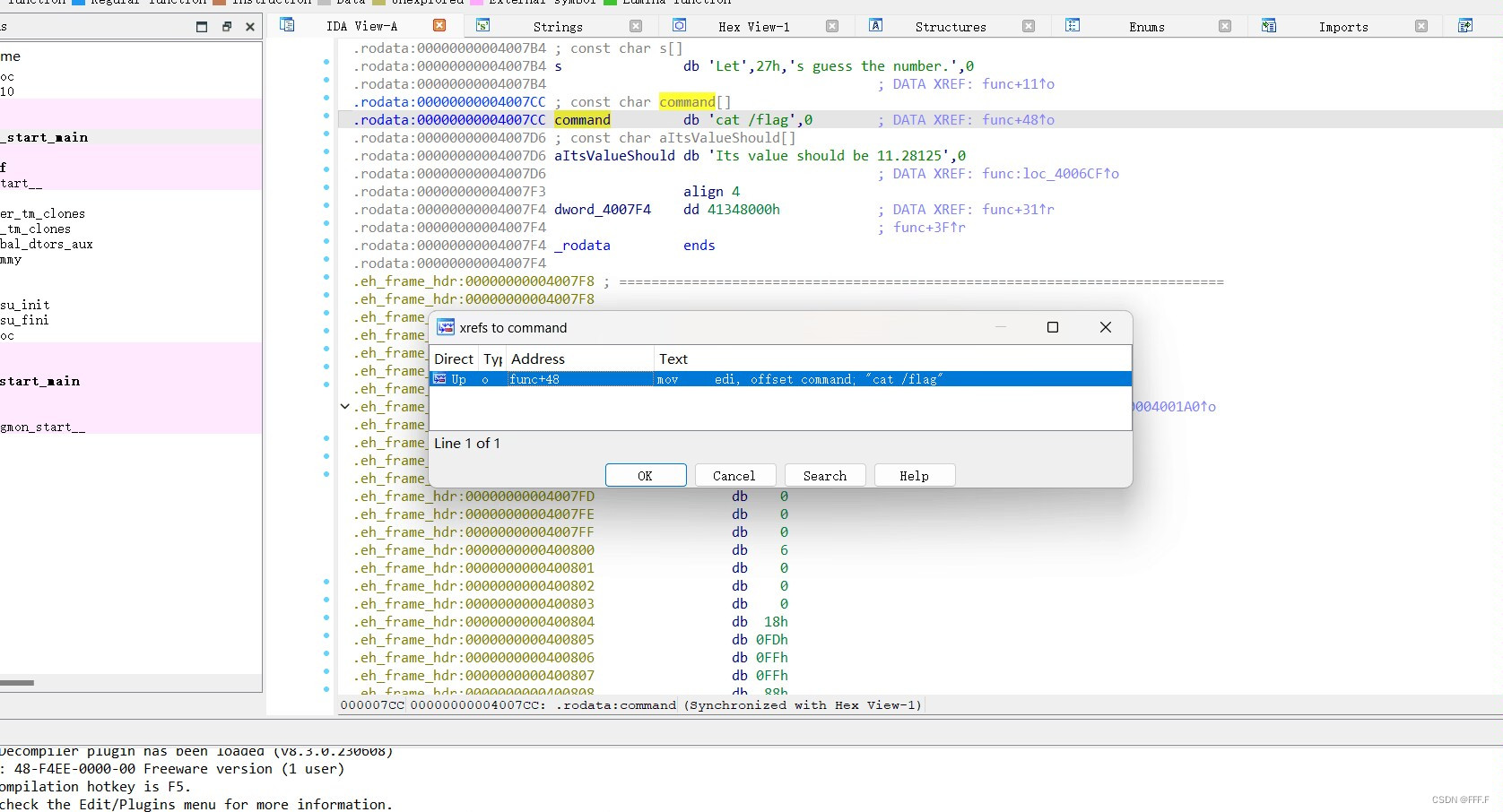This screenshot has height=812, width=1503.
Task: Open the Enums tab
Action: coord(1147,27)
